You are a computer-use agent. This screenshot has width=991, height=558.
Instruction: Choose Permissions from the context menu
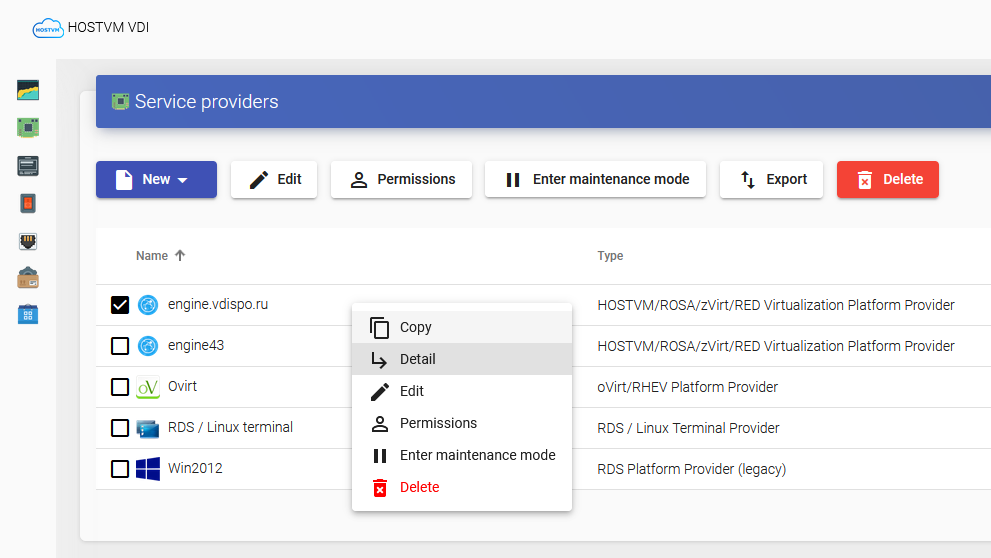(462, 423)
